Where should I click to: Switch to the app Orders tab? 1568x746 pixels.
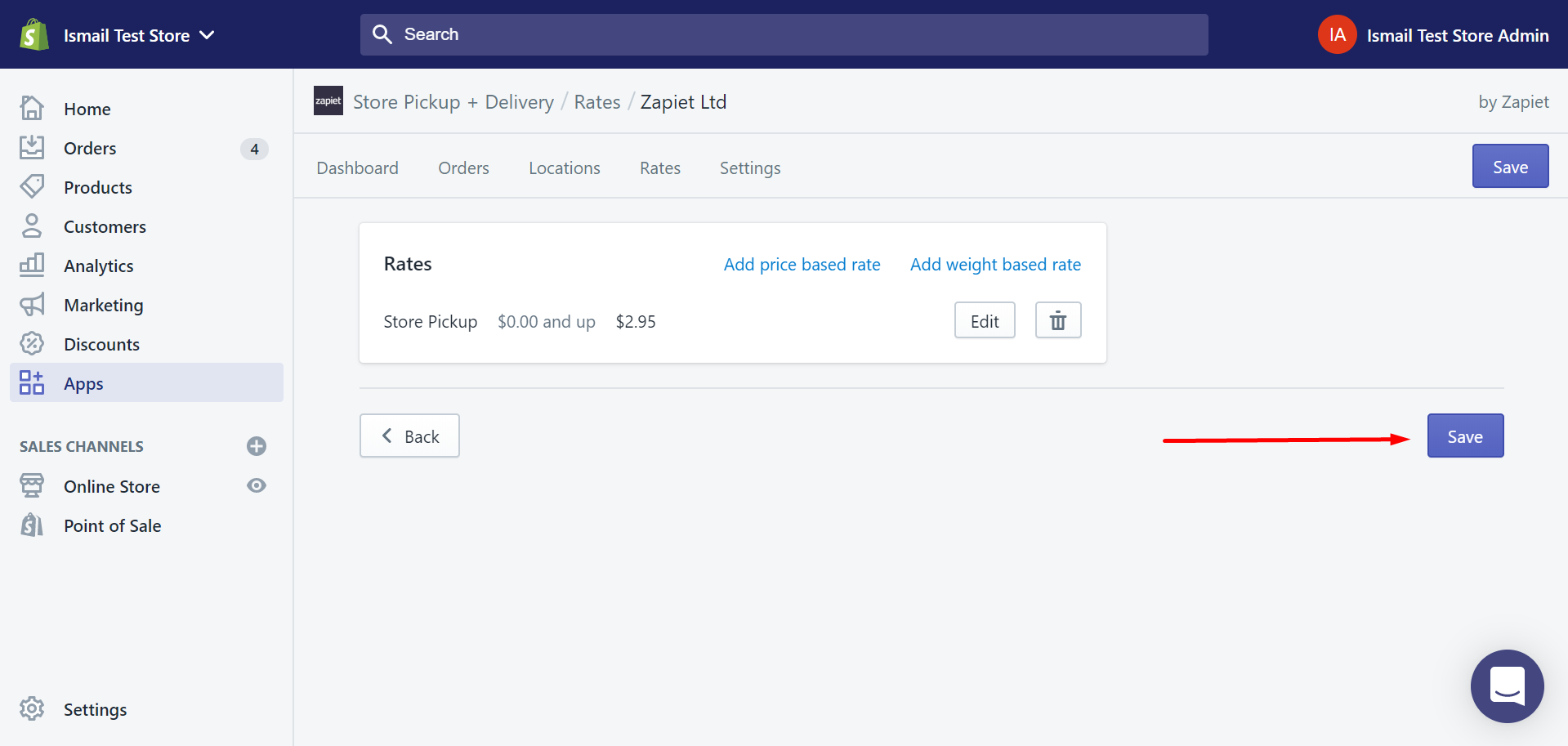click(x=463, y=168)
